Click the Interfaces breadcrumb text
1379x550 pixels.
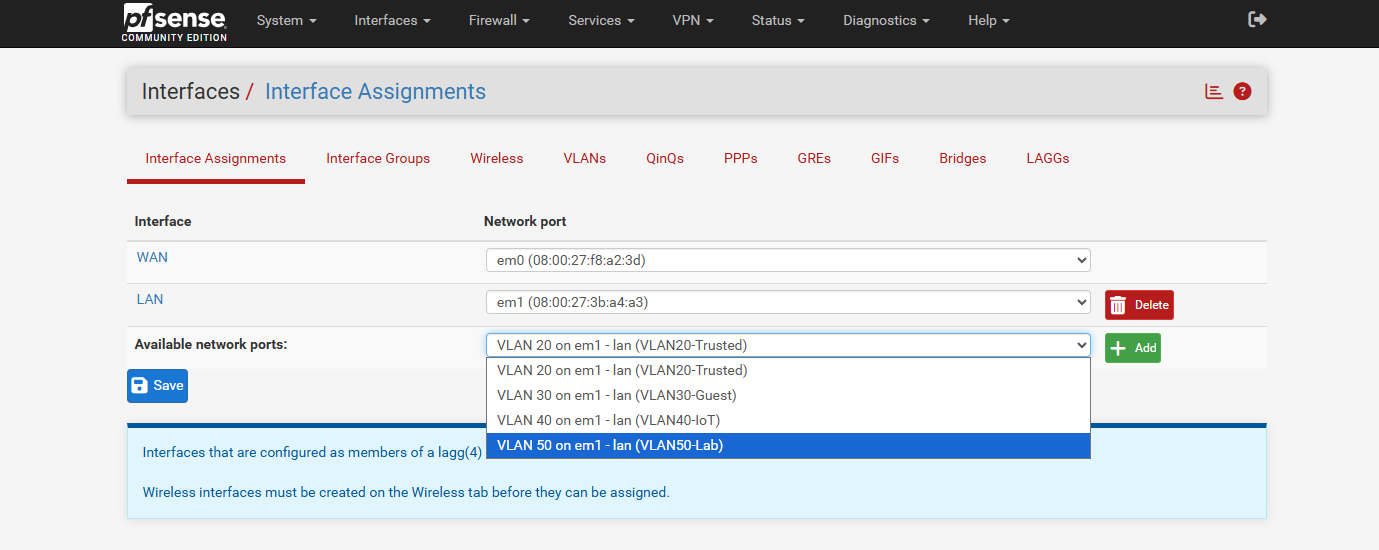click(x=190, y=91)
